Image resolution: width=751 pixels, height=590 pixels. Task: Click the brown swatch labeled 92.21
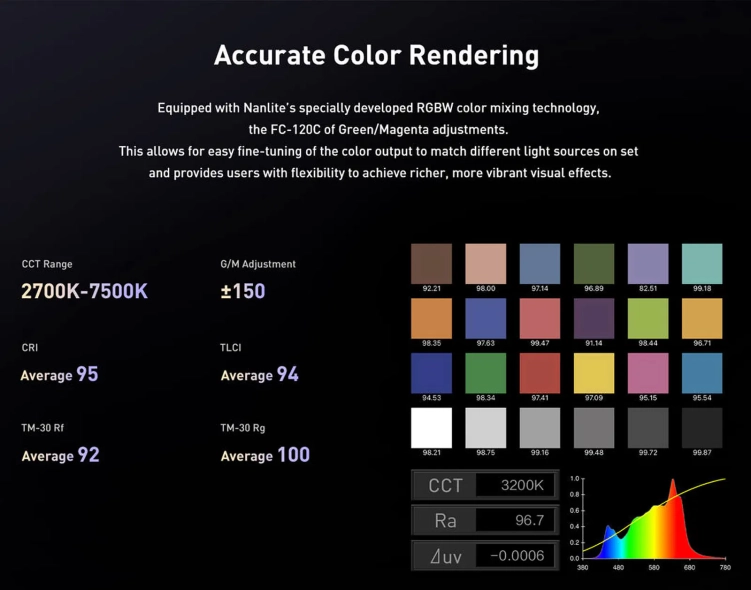pyautogui.click(x=432, y=262)
